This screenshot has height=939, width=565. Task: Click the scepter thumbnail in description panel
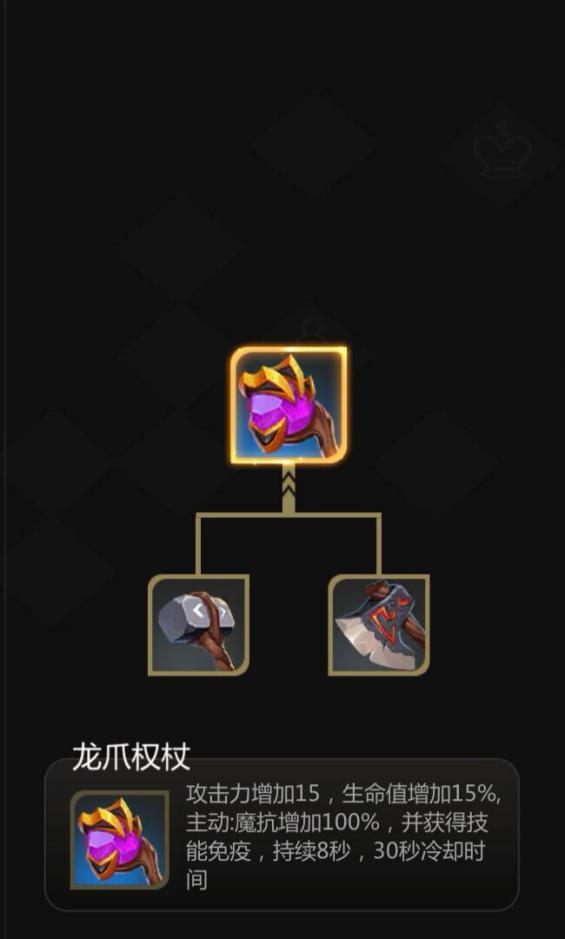click(120, 840)
